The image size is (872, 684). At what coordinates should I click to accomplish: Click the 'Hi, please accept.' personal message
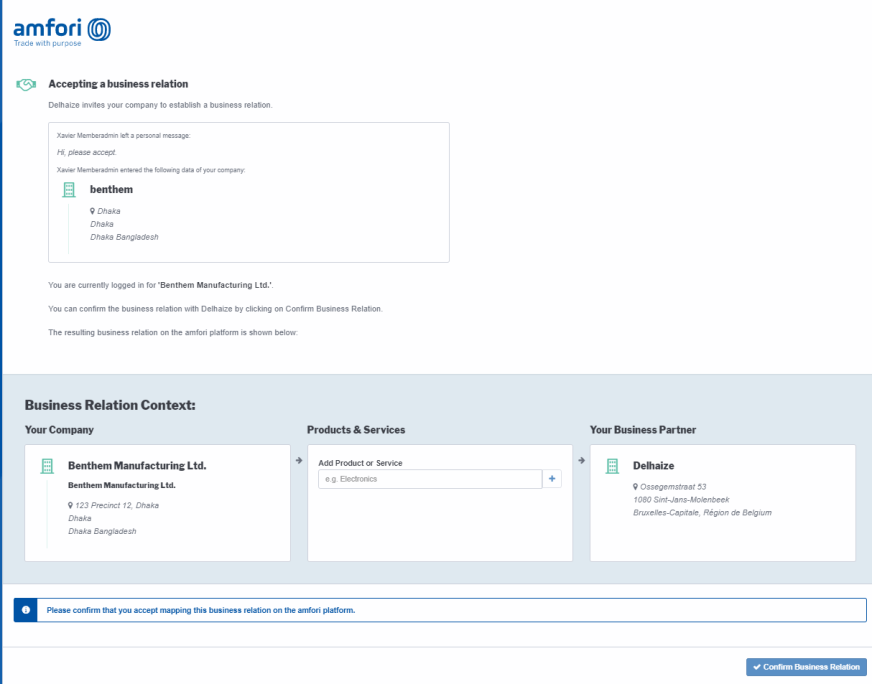[87, 152]
